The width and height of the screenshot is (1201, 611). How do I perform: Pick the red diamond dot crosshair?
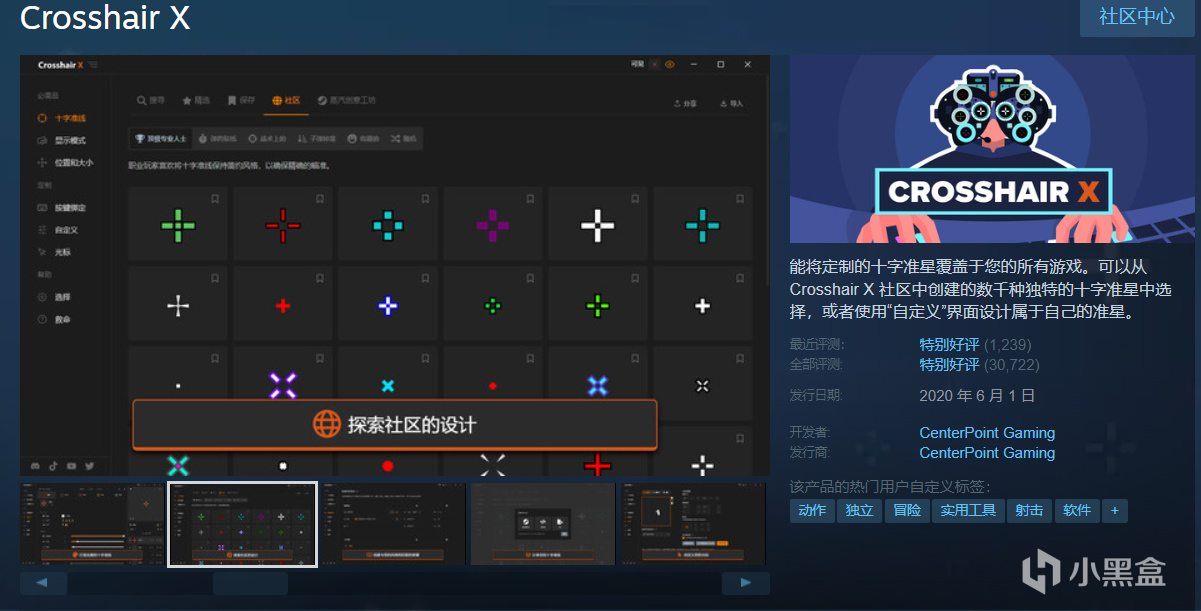(493, 384)
